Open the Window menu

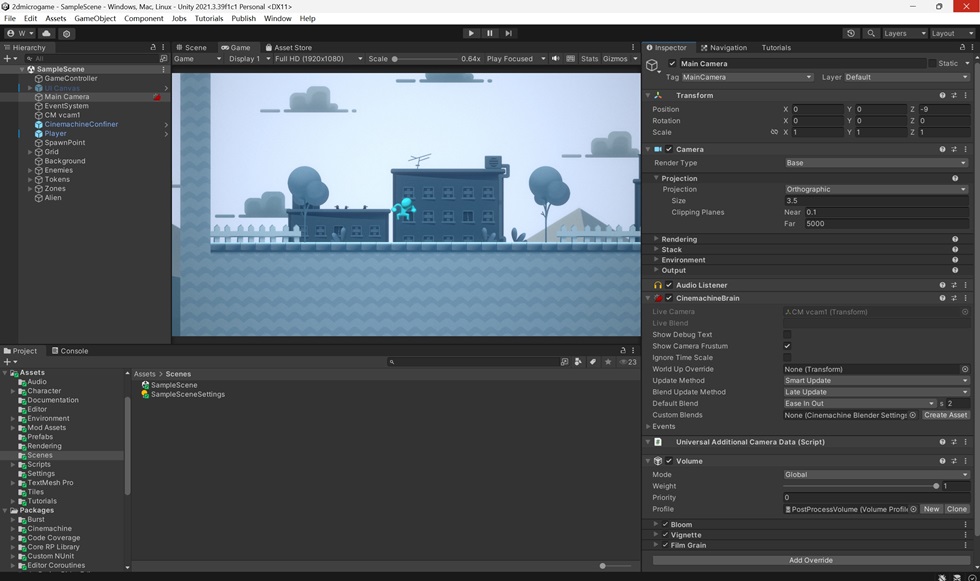point(278,18)
